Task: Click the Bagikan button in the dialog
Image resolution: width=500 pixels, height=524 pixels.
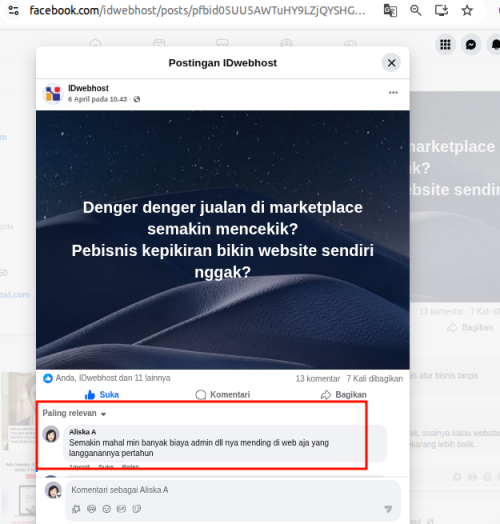Action: tap(344, 395)
